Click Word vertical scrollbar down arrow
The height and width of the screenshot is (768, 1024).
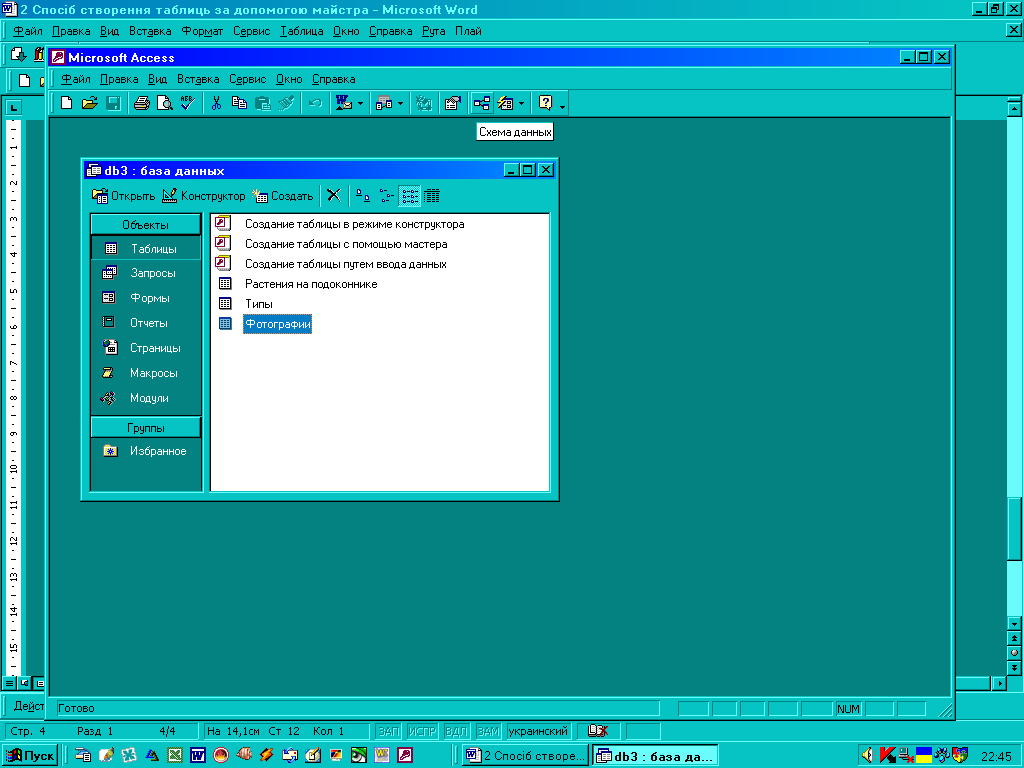pos(1014,624)
